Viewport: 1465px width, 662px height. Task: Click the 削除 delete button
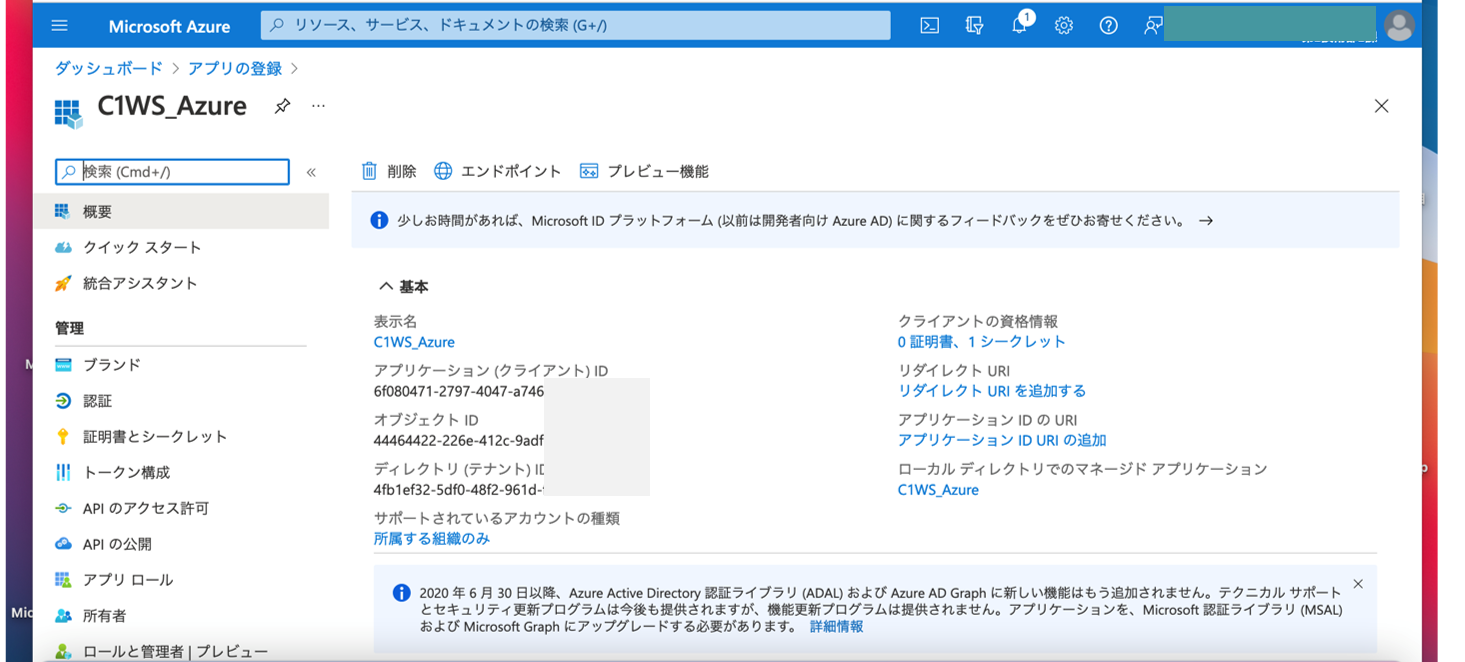[x=389, y=171]
